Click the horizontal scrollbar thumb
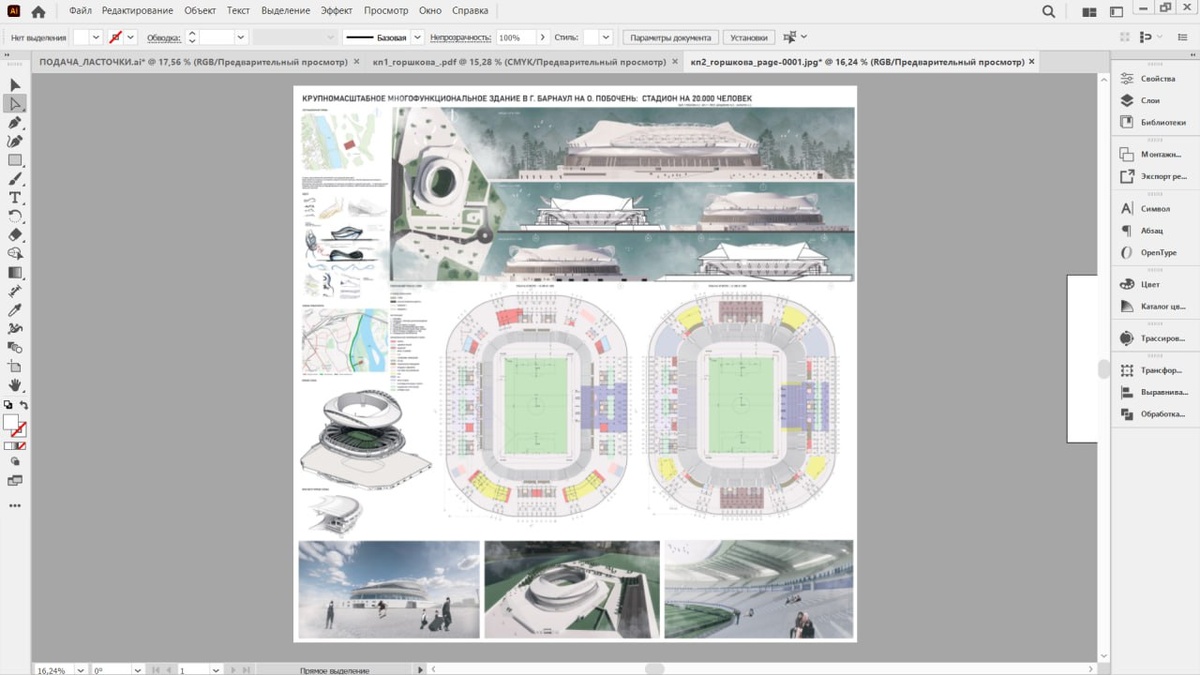Viewport: 1200px width, 675px height. coord(655,668)
